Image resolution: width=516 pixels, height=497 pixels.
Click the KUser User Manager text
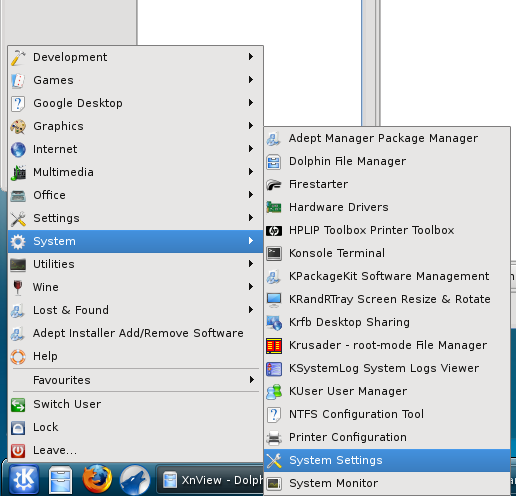[348, 391]
